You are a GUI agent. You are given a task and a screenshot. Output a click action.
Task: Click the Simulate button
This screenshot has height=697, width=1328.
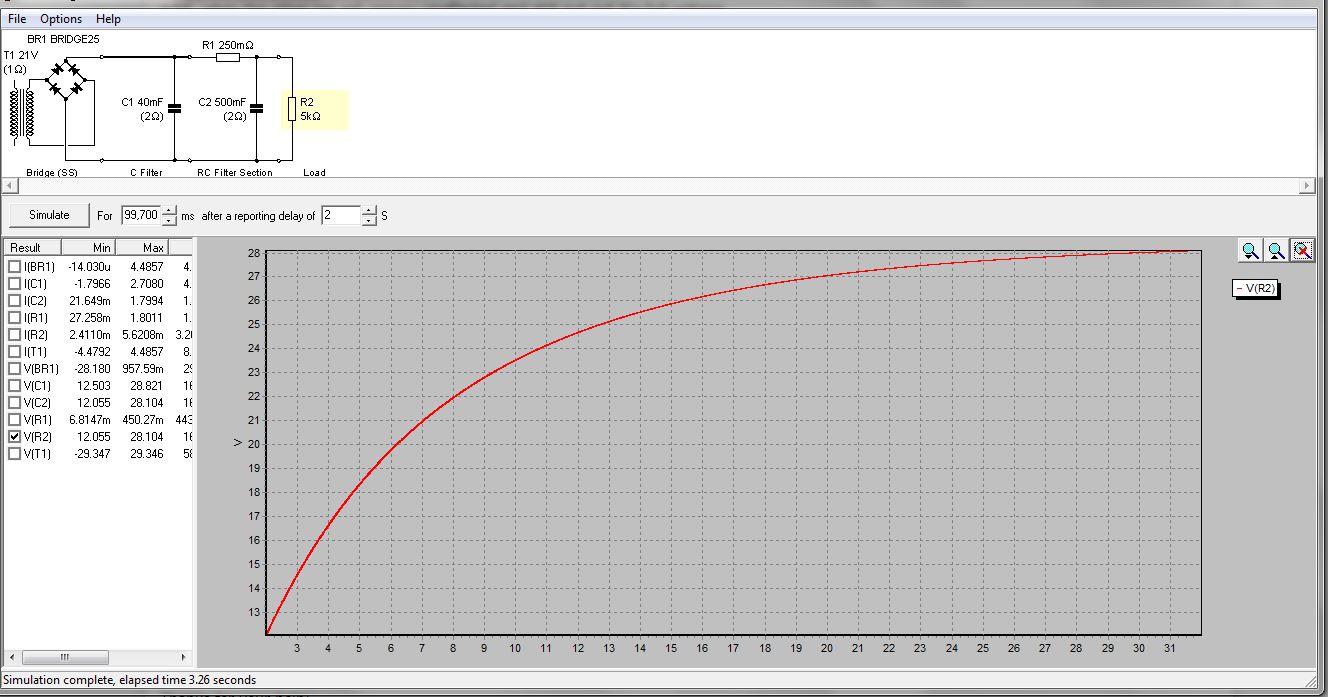[x=49, y=215]
